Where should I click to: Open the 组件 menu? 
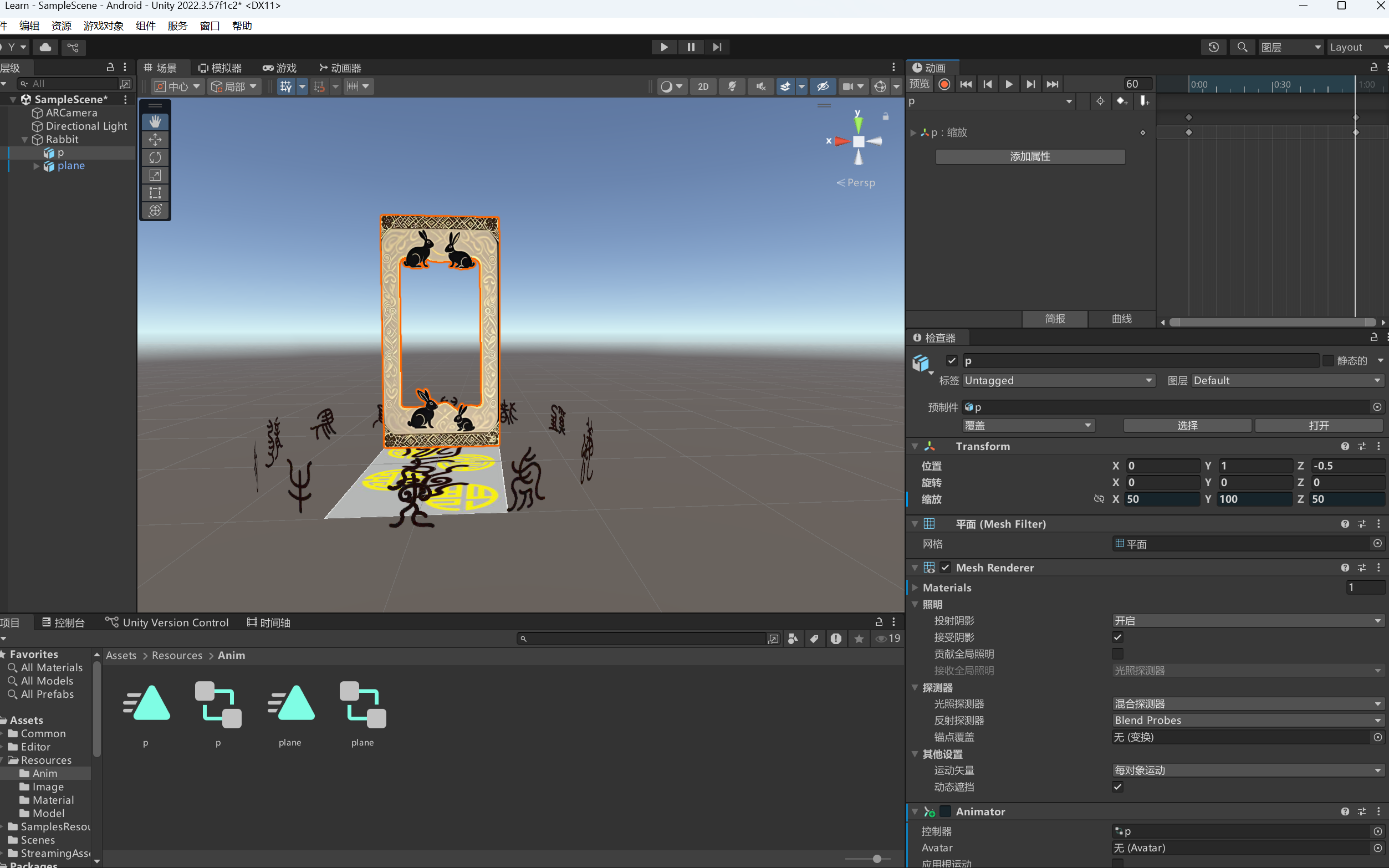[145, 26]
